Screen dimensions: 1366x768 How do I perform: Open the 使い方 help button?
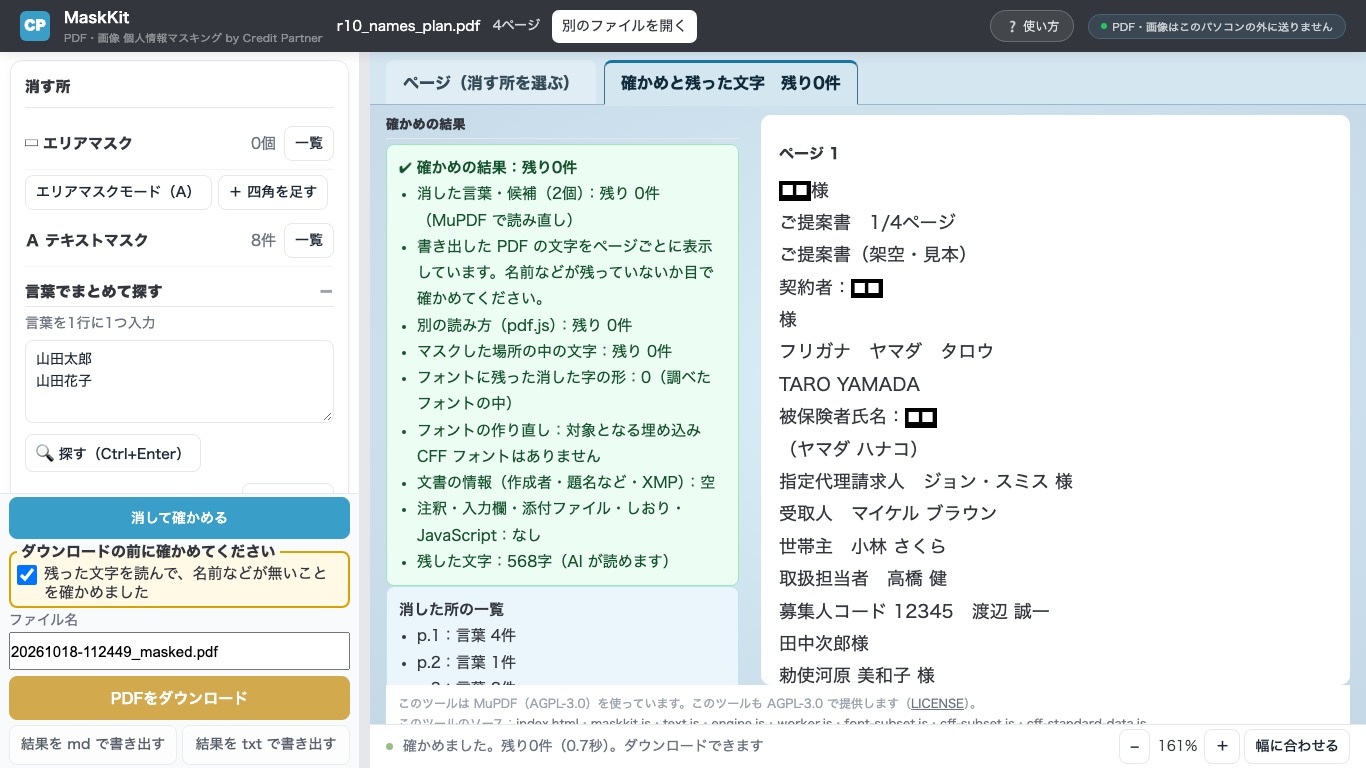click(1032, 27)
